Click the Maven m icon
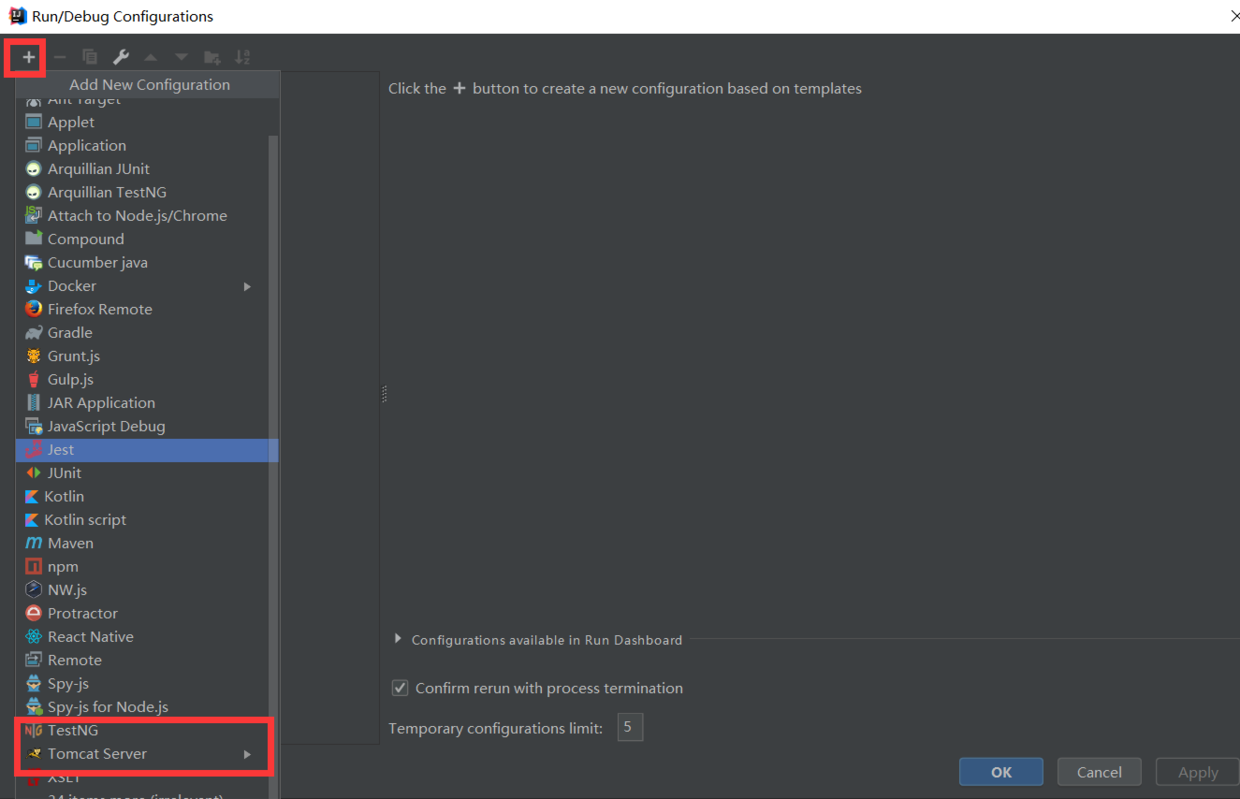The height and width of the screenshot is (799, 1240). [x=33, y=543]
